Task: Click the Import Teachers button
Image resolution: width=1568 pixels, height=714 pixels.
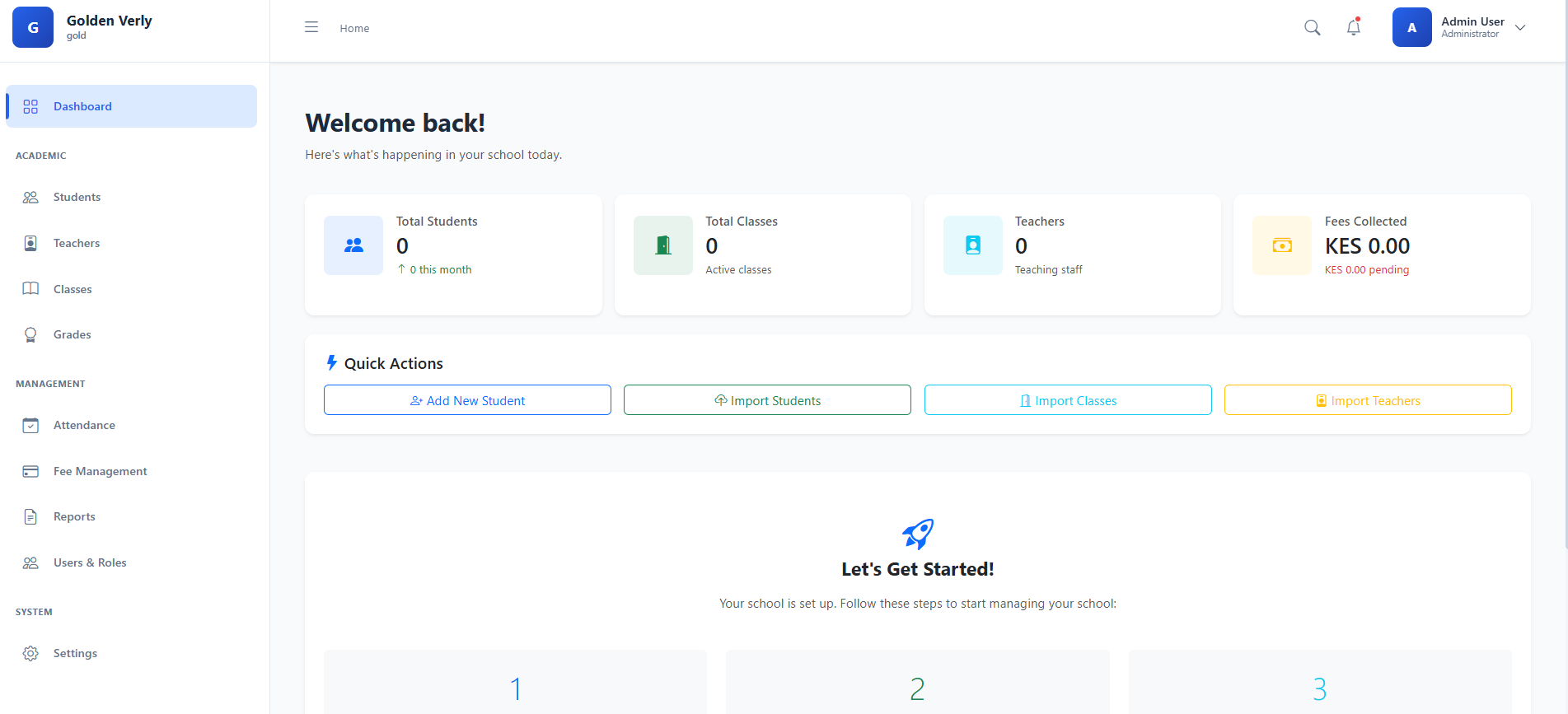Action: (1368, 400)
